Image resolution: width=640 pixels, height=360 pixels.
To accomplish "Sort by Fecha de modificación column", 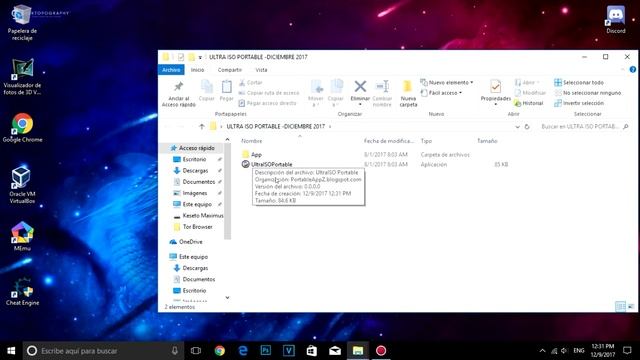I will [x=389, y=141].
